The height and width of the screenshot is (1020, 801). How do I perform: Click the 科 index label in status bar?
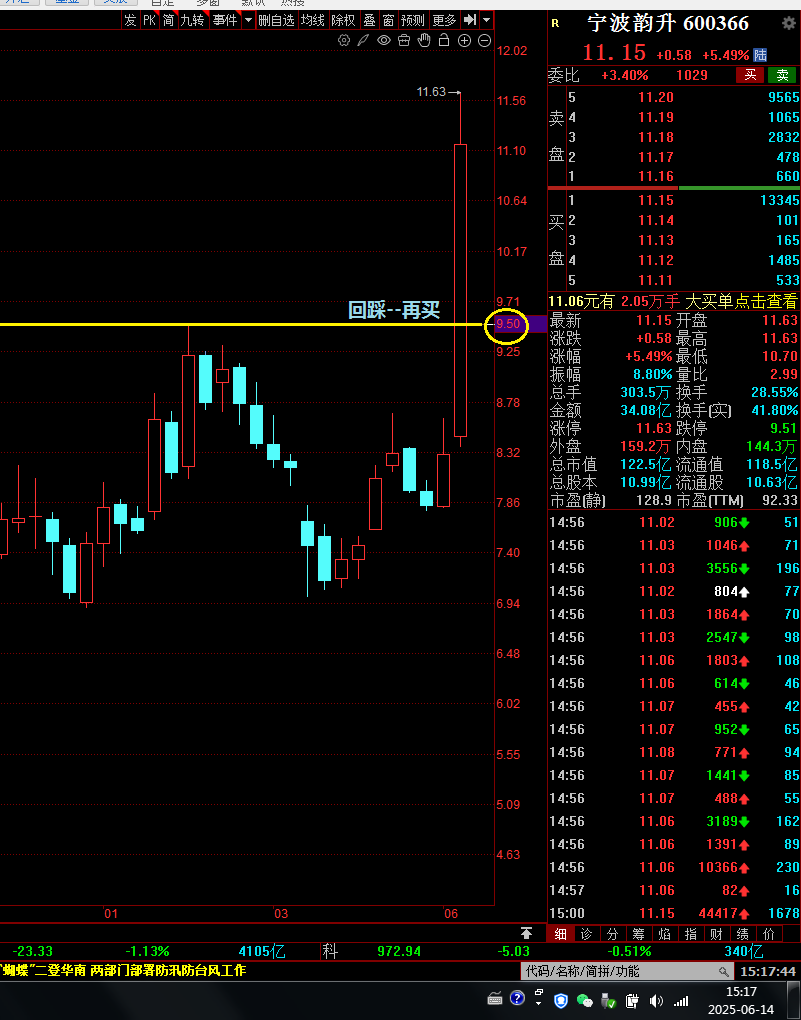[331, 951]
